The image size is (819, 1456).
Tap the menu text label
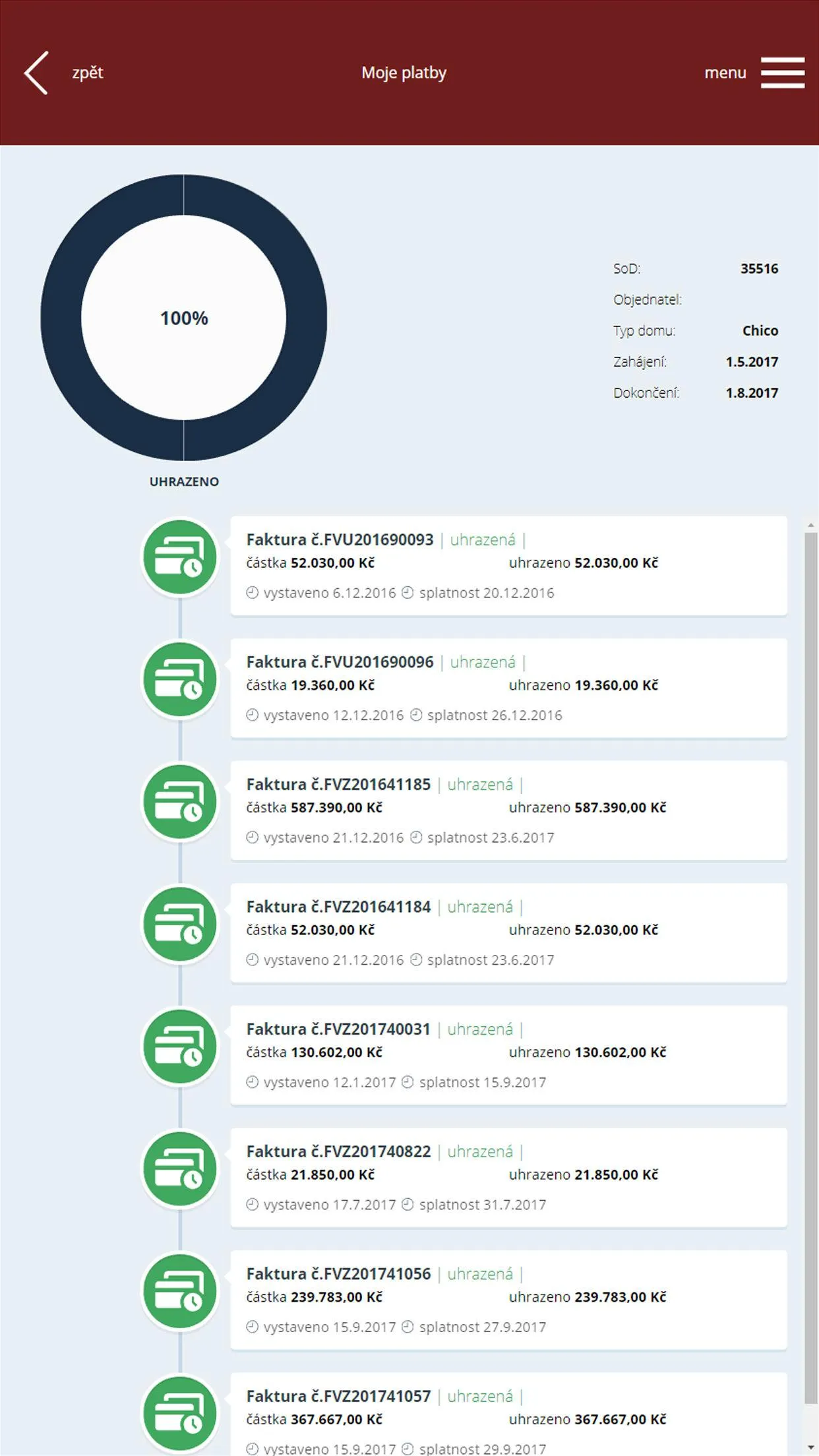point(725,73)
